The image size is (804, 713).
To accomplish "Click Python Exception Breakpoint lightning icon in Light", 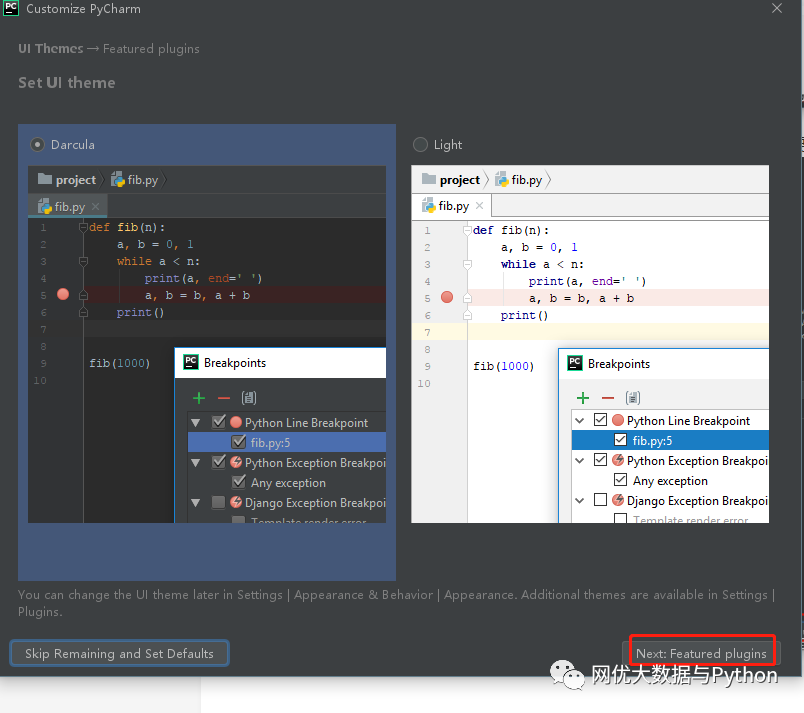I will pyautogui.click(x=618, y=460).
